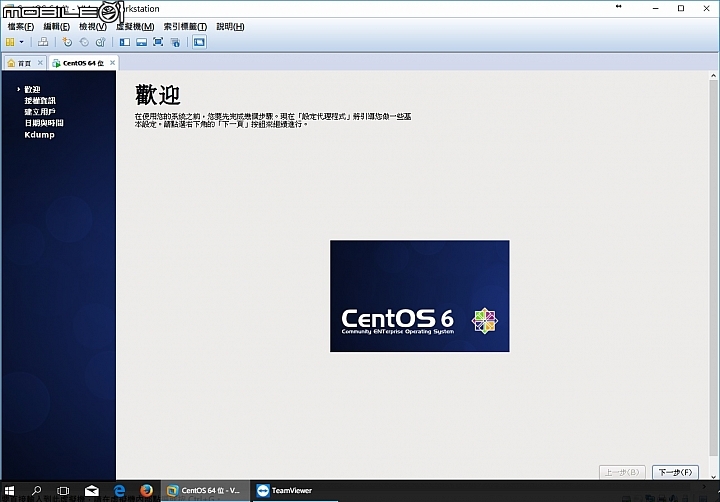720x502 pixels.
Task: Minimize the VMware Workstation window
Action: click(x=656, y=8)
